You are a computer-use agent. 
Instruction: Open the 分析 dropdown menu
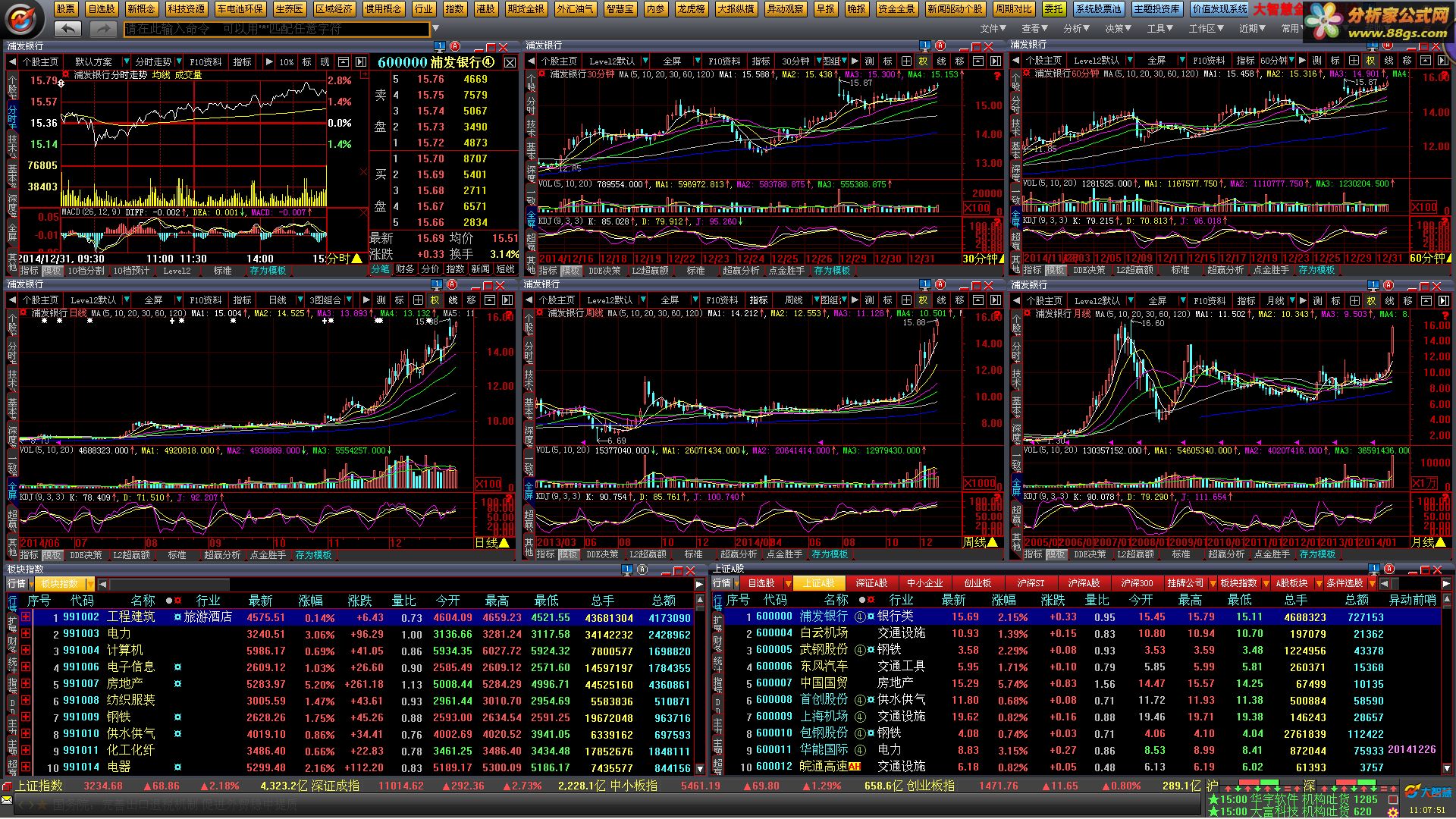pyautogui.click(x=1076, y=29)
